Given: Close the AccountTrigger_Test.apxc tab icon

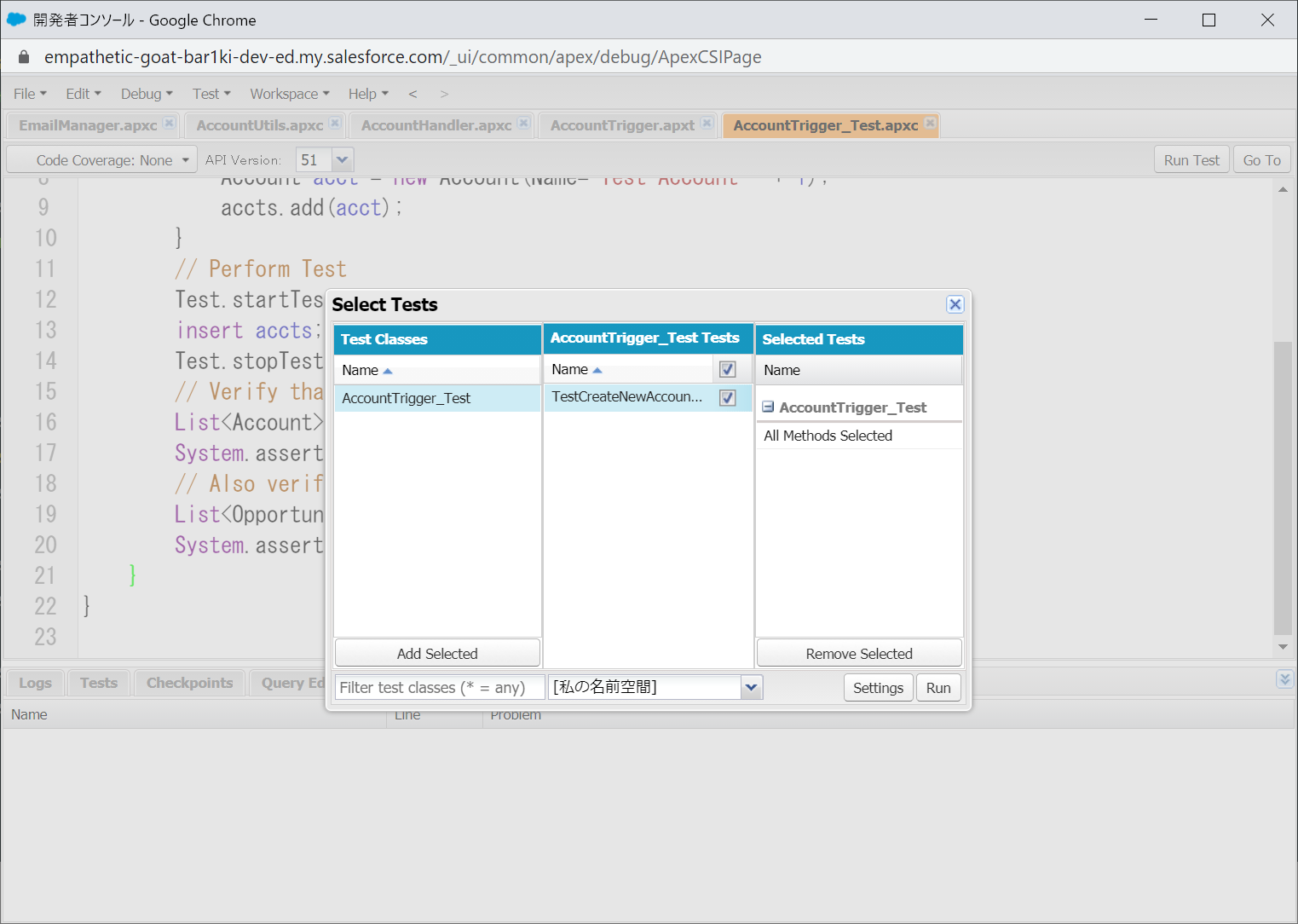Looking at the screenshot, I should (930, 124).
